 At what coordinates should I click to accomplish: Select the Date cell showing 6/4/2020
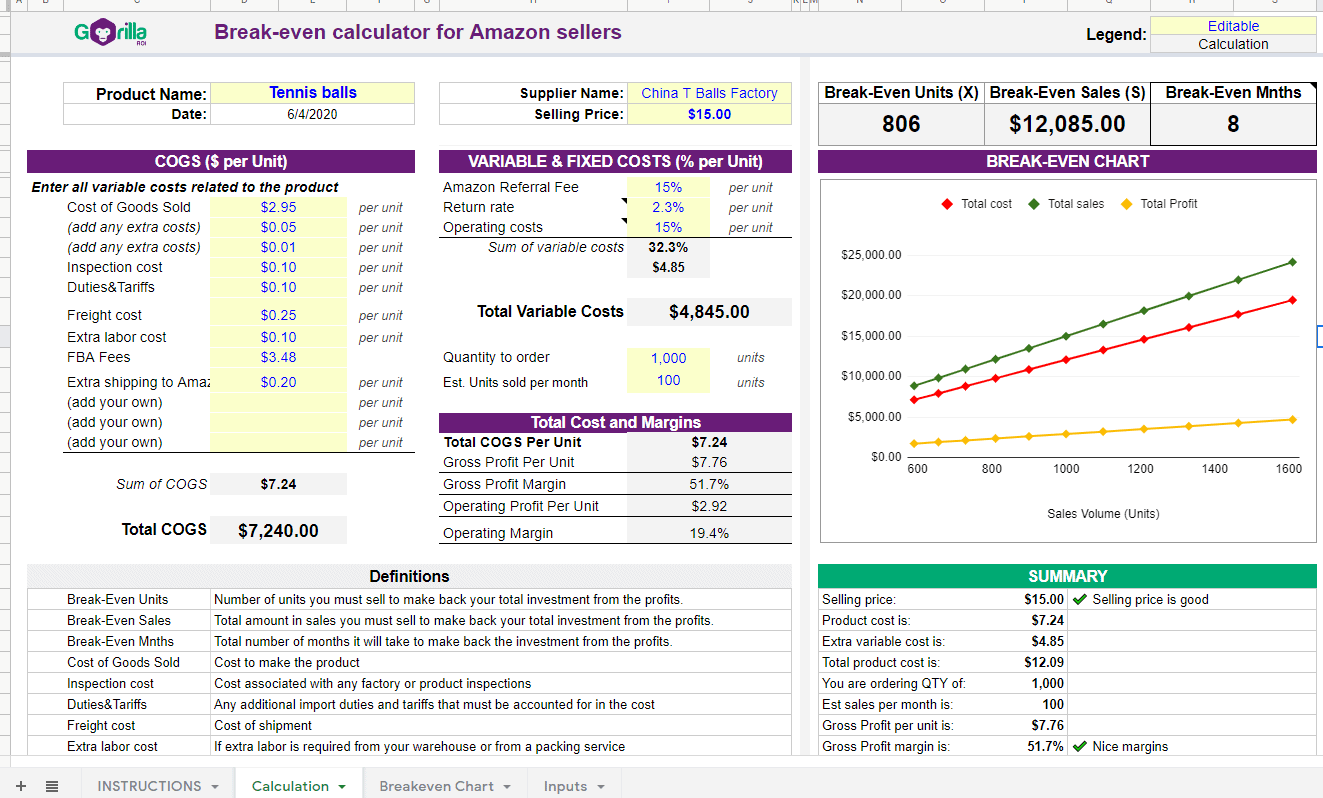[312, 113]
